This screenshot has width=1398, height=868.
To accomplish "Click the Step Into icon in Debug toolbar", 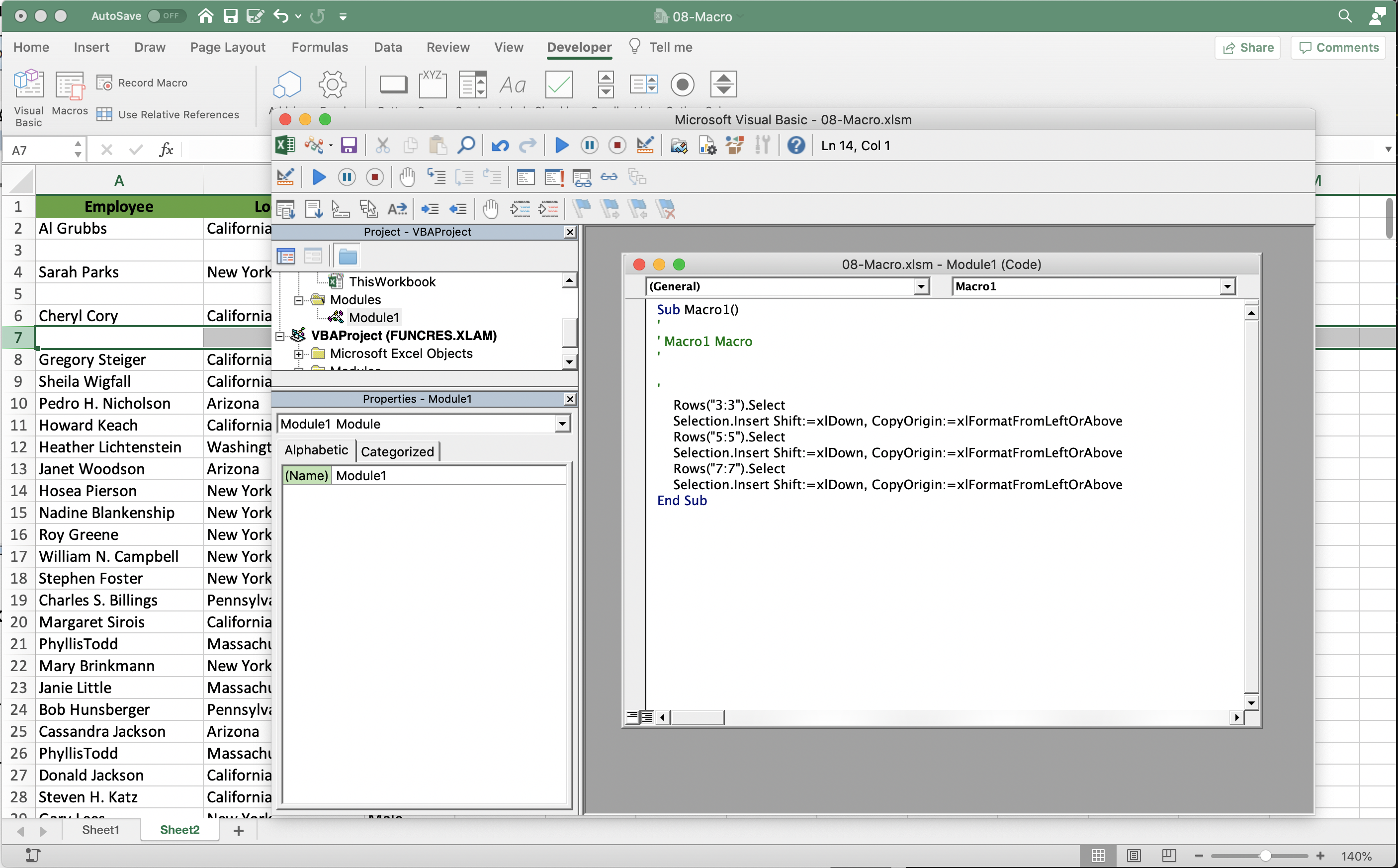I will pyautogui.click(x=436, y=177).
